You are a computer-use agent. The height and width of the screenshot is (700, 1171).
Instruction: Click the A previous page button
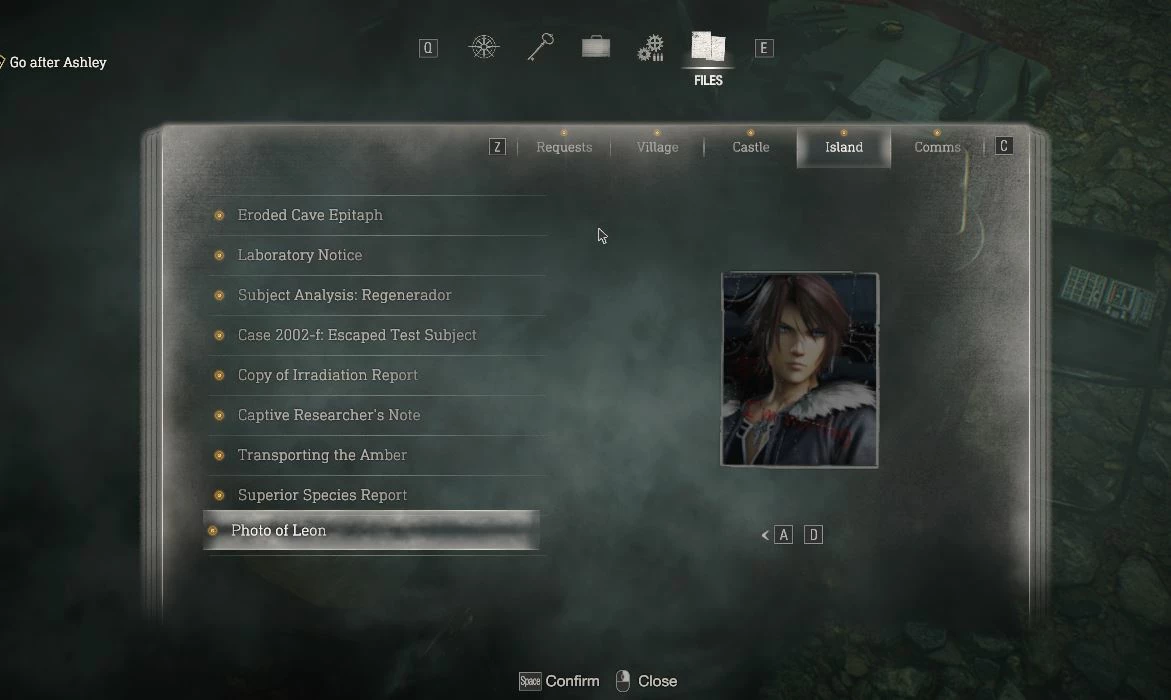783,535
